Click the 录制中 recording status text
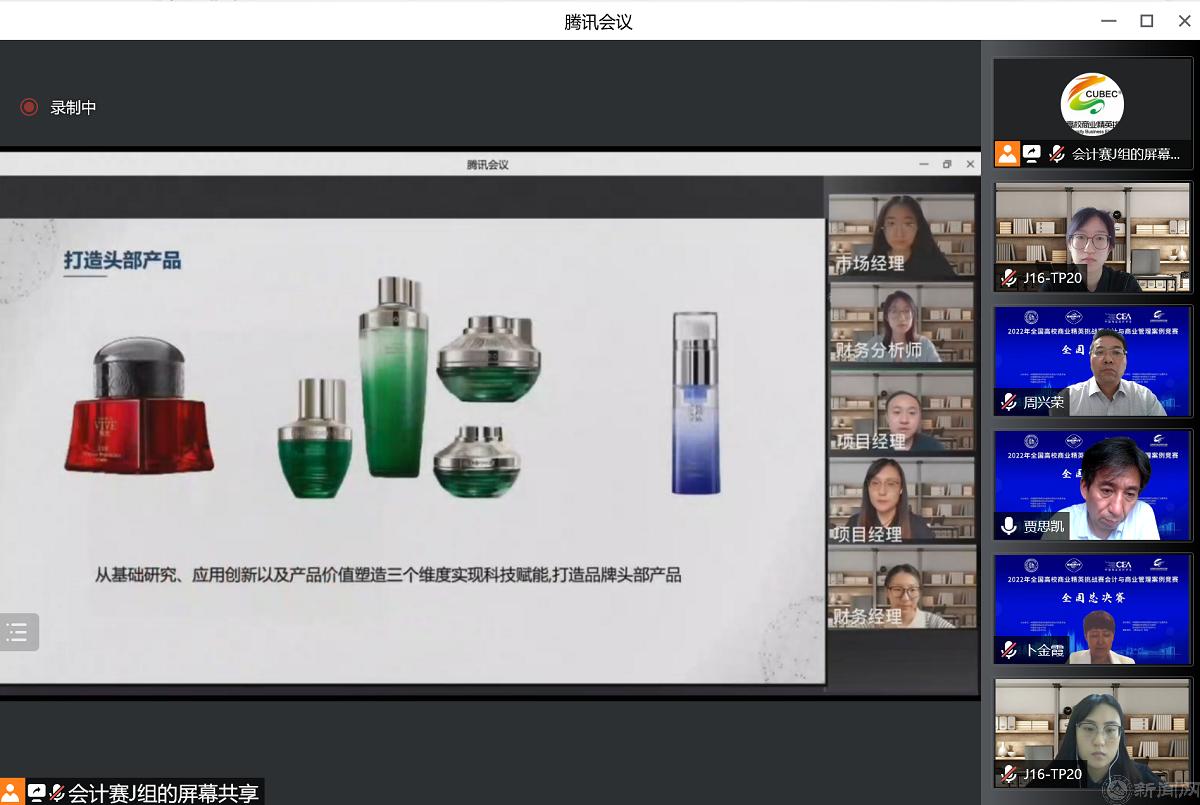The height and width of the screenshot is (805, 1200). [x=73, y=107]
